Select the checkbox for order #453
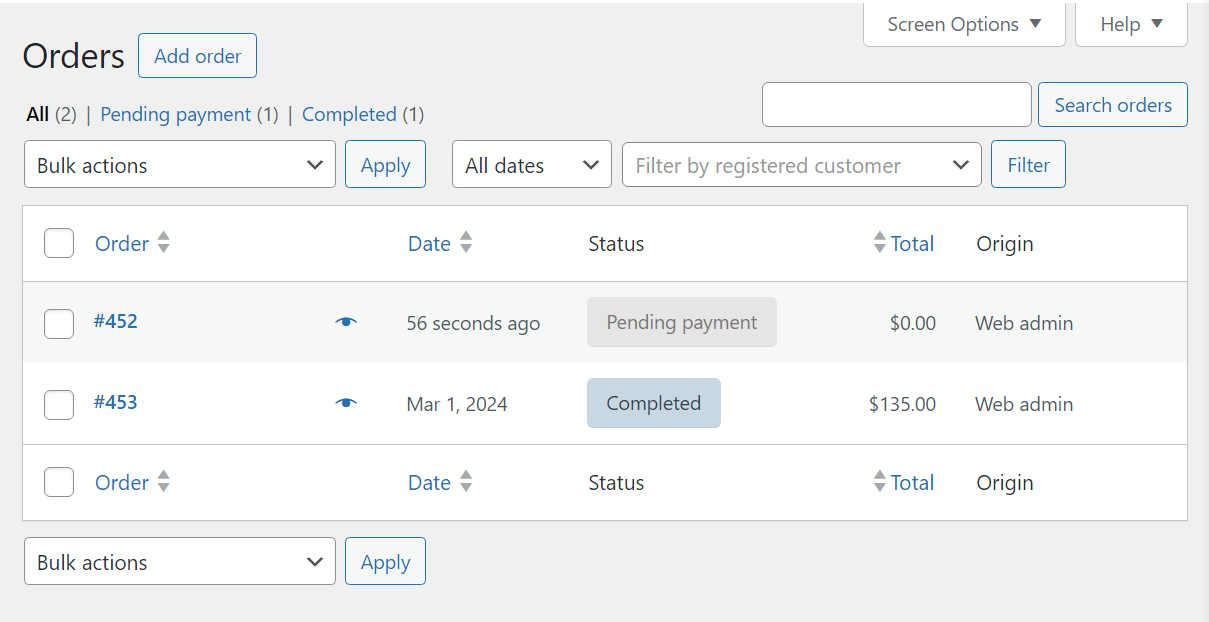Image resolution: width=1209 pixels, height=622 pixels. 58,404
